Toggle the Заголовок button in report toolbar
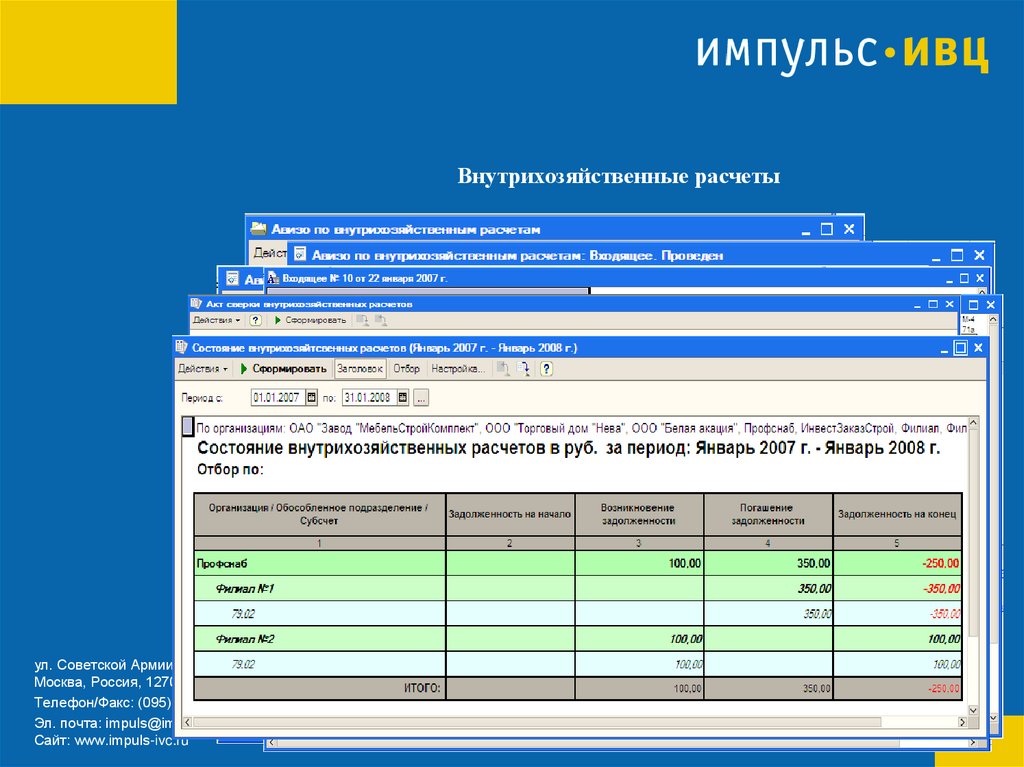Screen dimensions: 1024x767 tap(360, 369)
